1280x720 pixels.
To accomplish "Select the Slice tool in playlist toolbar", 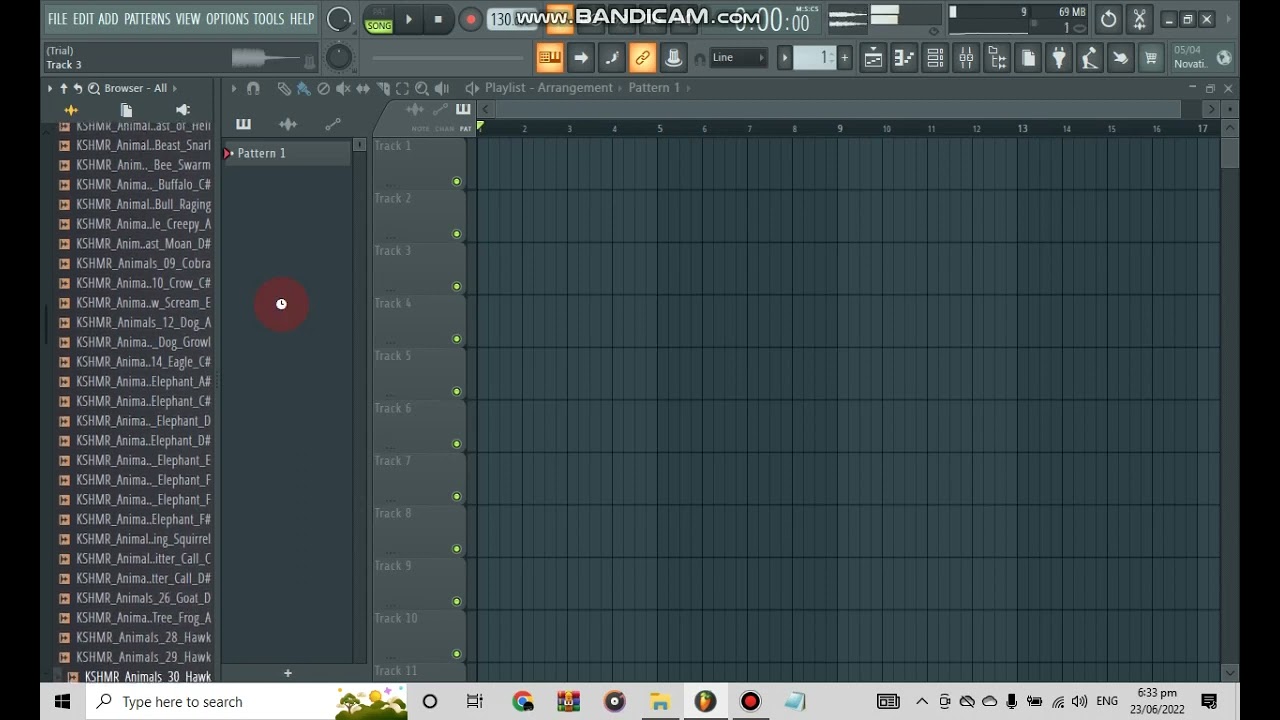I will tap(383, 89).
